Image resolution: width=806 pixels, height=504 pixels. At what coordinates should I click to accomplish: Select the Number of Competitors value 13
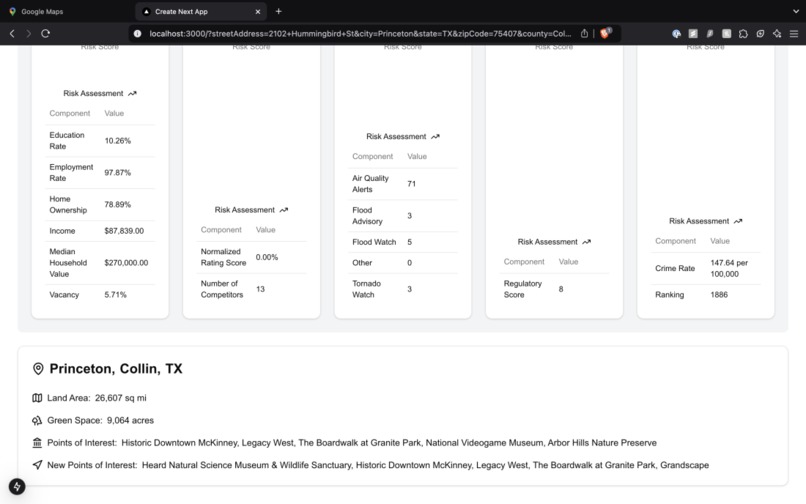[261, 289]
